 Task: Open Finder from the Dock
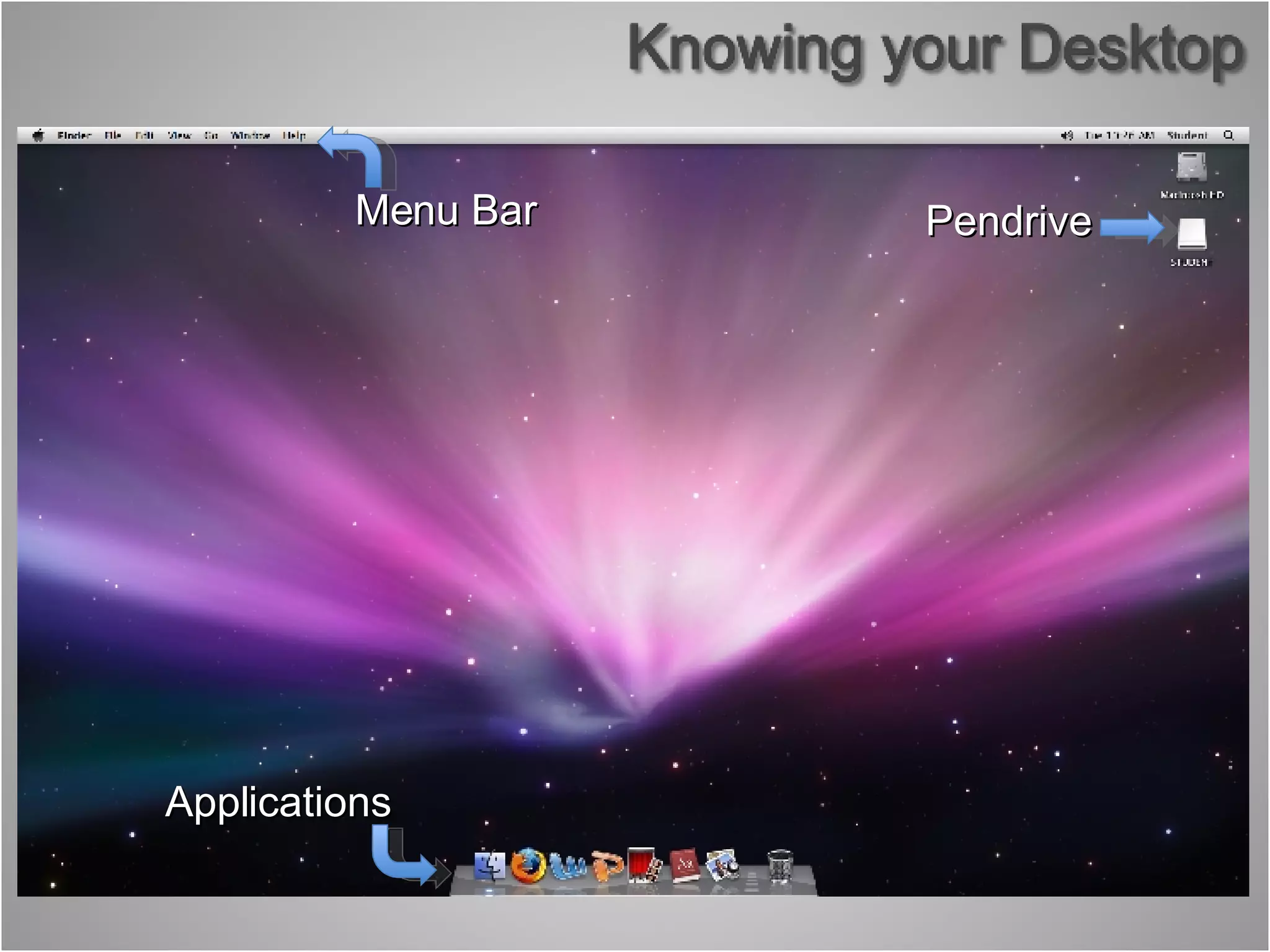(489, 865)
